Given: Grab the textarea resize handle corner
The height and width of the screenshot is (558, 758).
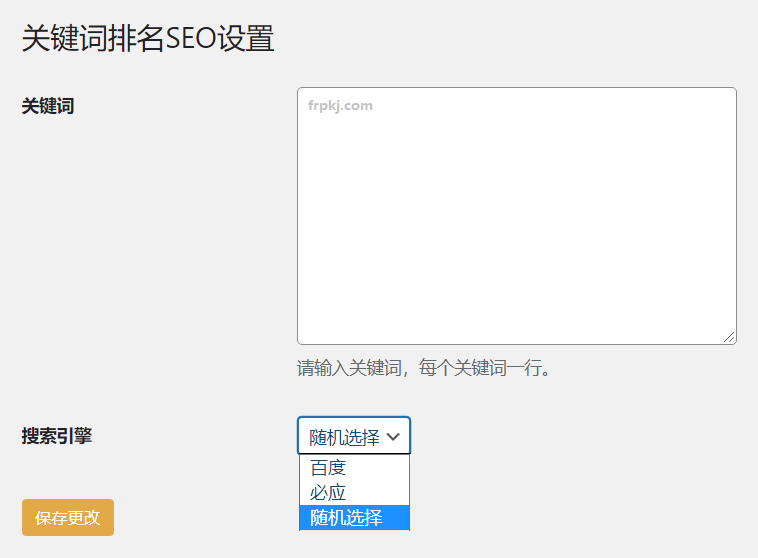Looking at the screenshot, I should 729,337.
